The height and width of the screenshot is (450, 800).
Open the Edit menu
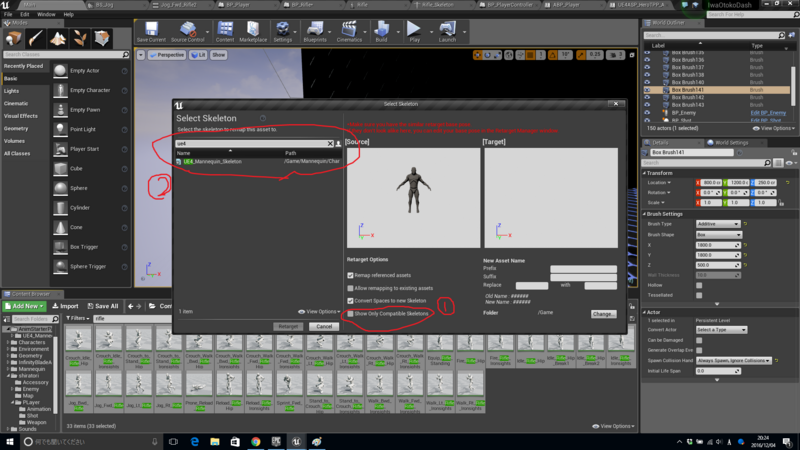coord(24,14)
